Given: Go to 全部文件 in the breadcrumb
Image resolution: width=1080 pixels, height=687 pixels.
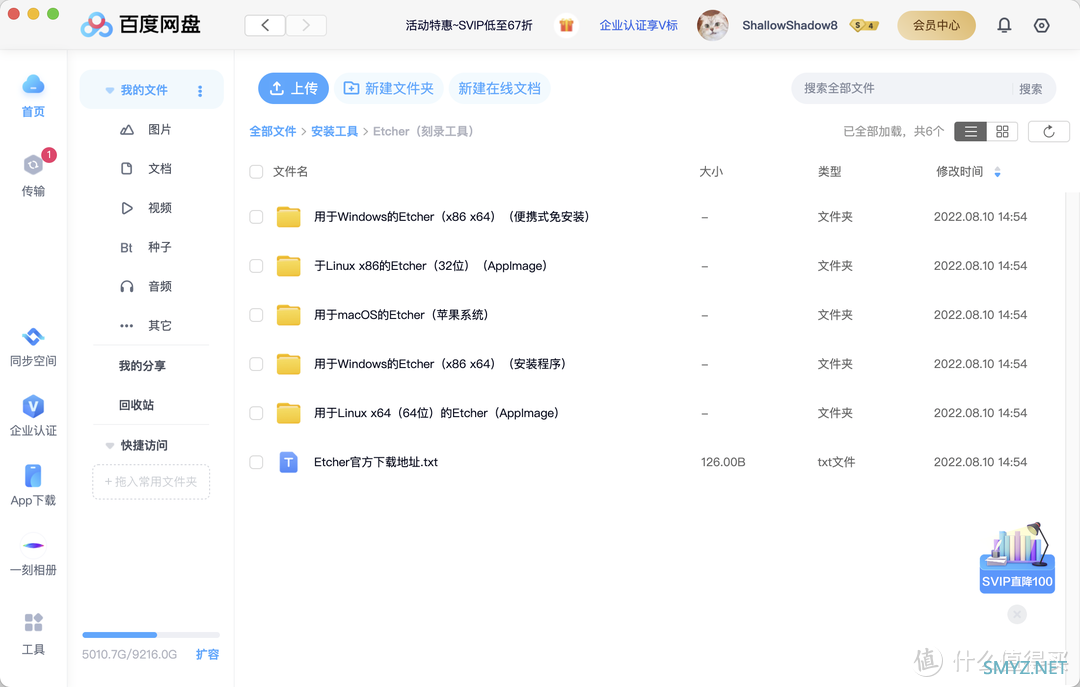Looking at the screenshot, I should pos(273,132).
